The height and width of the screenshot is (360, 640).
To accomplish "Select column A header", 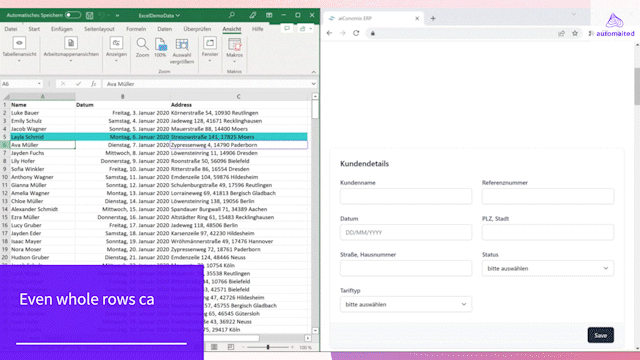I will 42,97.
